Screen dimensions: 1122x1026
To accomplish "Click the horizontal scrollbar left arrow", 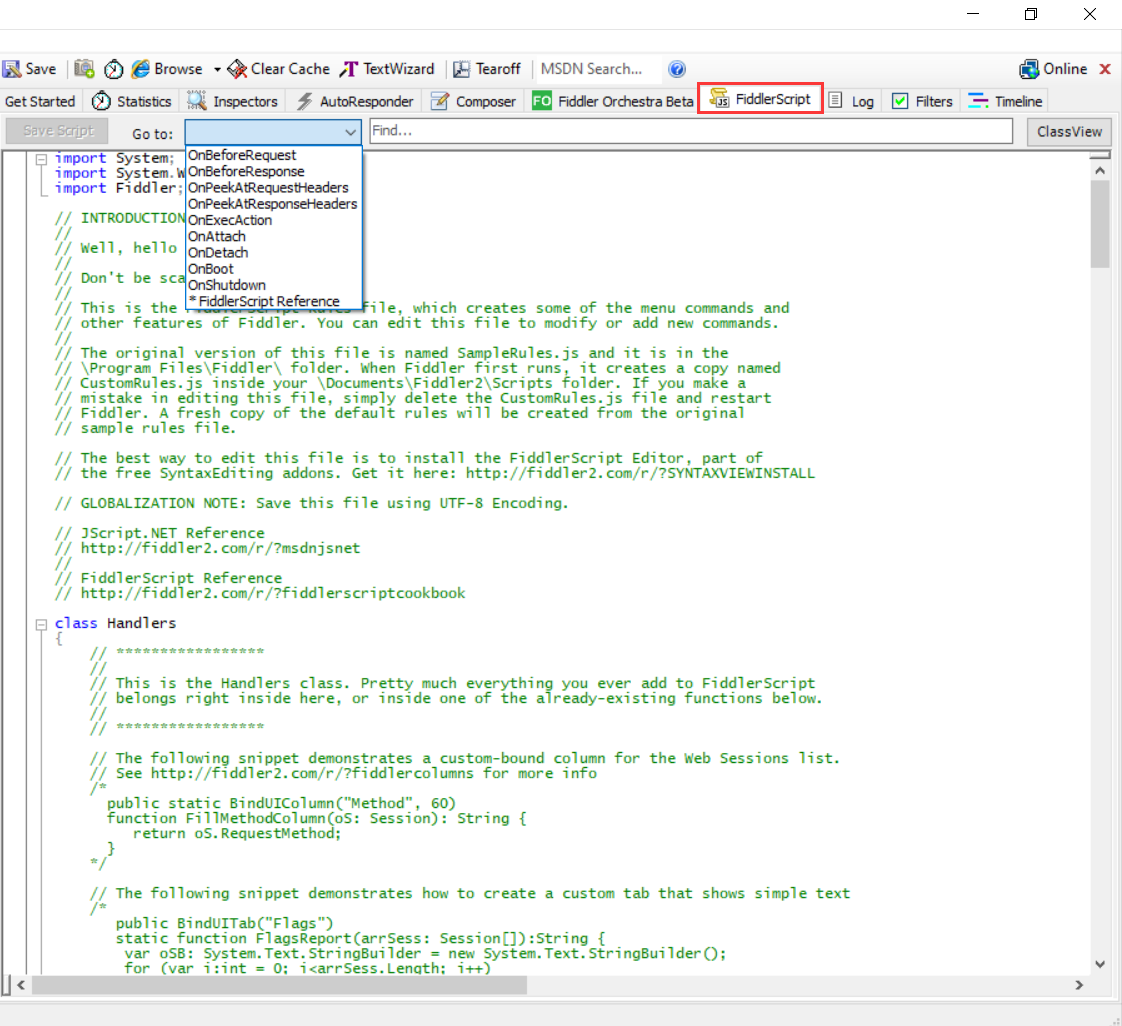I will click(x=21, y=985).
